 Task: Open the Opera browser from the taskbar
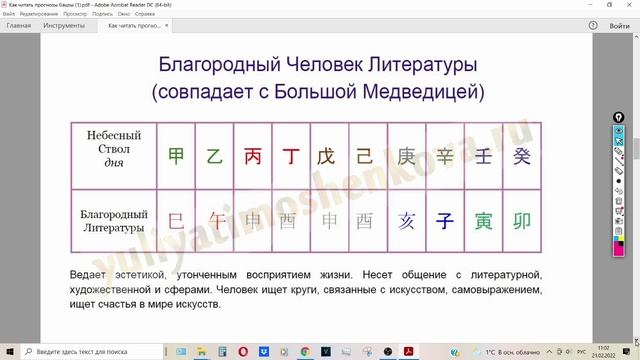click(x=243, y=351)
